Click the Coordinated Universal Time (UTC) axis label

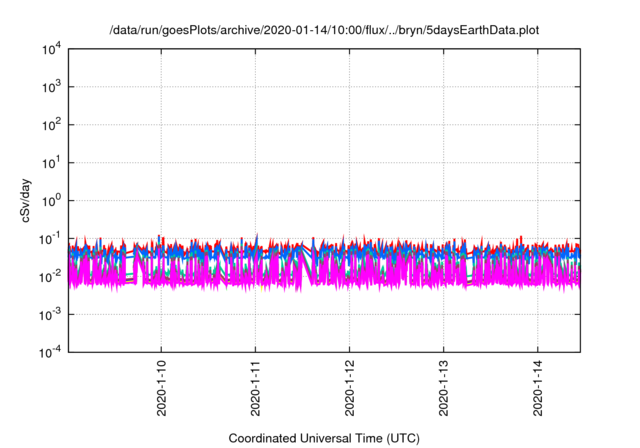tap(324, 439)
